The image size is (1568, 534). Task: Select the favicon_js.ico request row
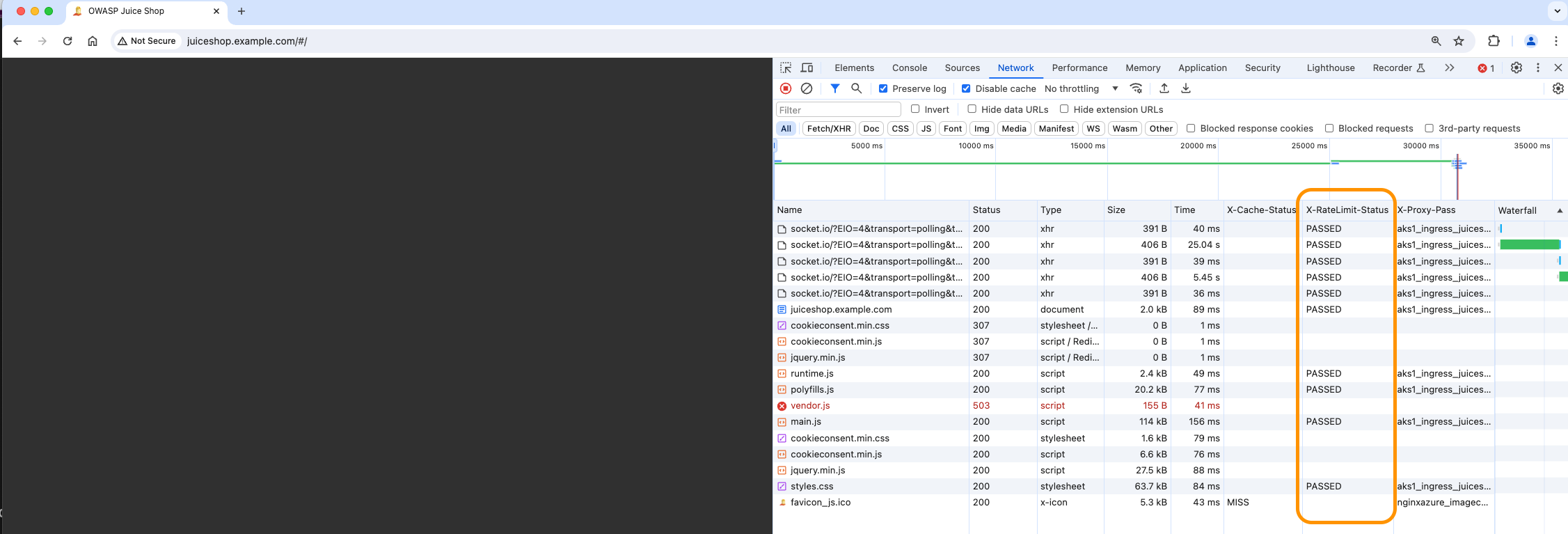coord(1171,502)
